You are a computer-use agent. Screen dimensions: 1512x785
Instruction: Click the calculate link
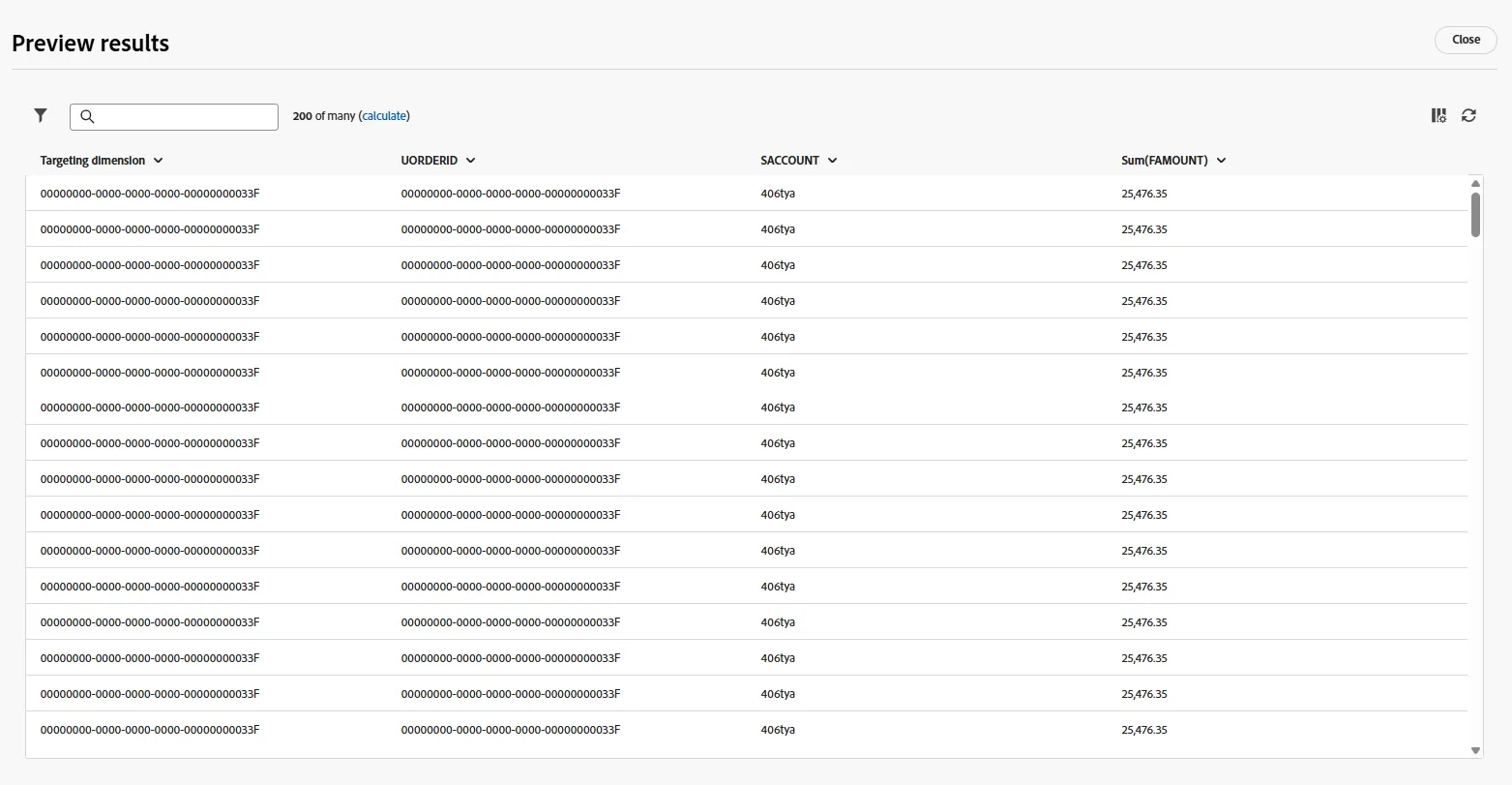pyautogui.click(x=384, y=116)
